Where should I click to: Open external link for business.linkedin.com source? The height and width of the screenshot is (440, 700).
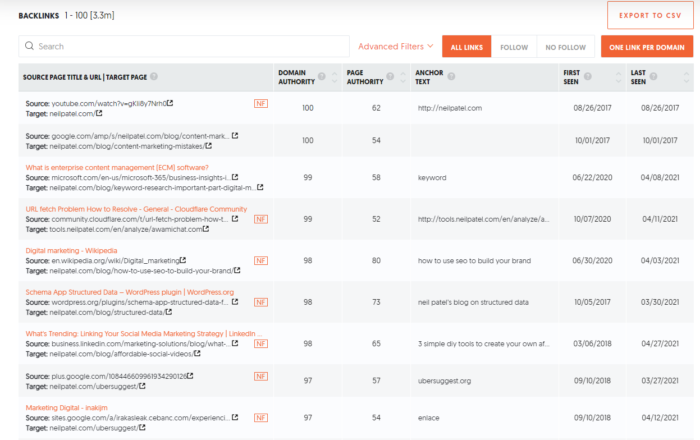coord(235,343)
